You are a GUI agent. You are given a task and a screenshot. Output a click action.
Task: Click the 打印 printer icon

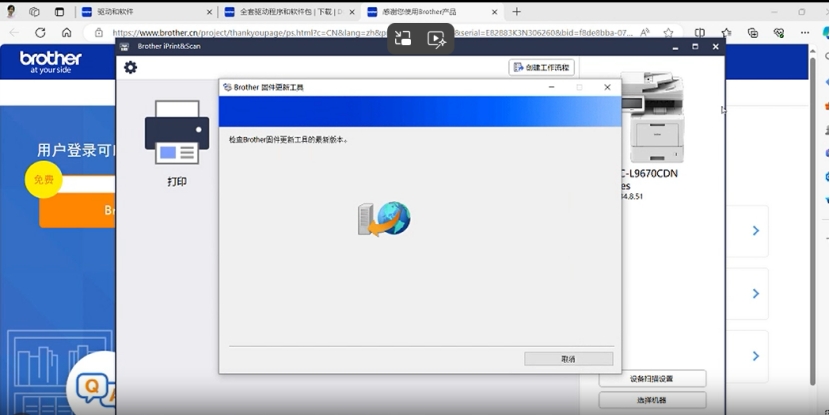[177, 133]
